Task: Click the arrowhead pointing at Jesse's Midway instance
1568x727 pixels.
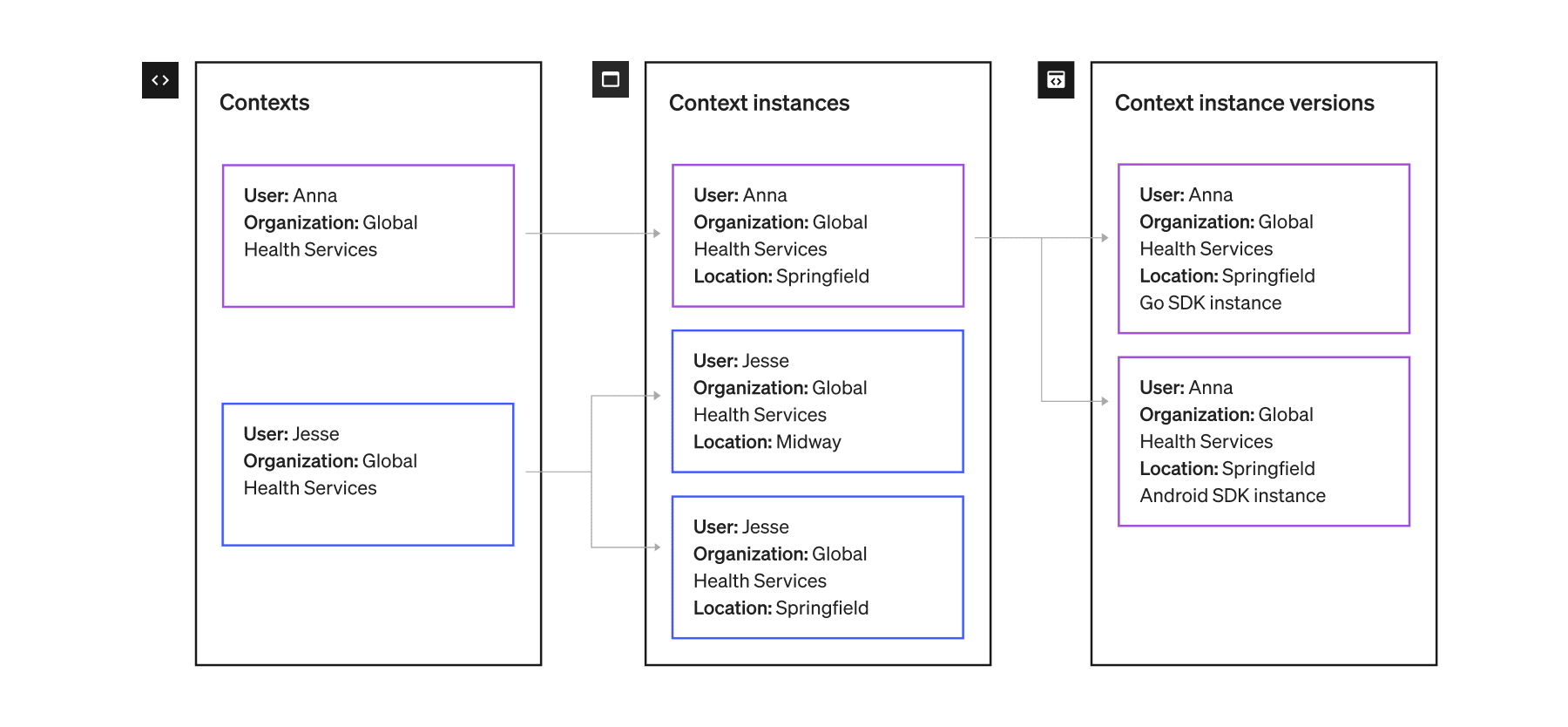Action: click(x=657, y=396)
